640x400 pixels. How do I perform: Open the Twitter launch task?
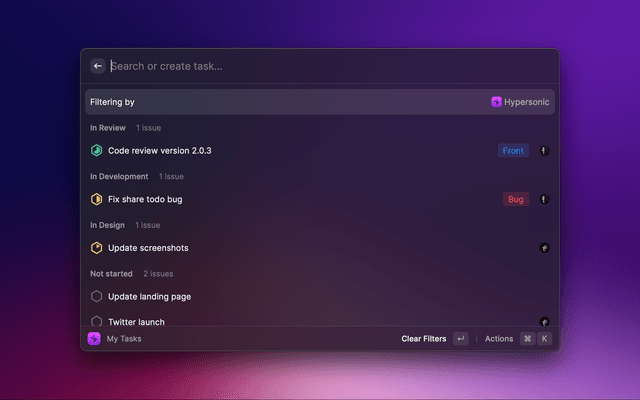(x=136, y=322)
